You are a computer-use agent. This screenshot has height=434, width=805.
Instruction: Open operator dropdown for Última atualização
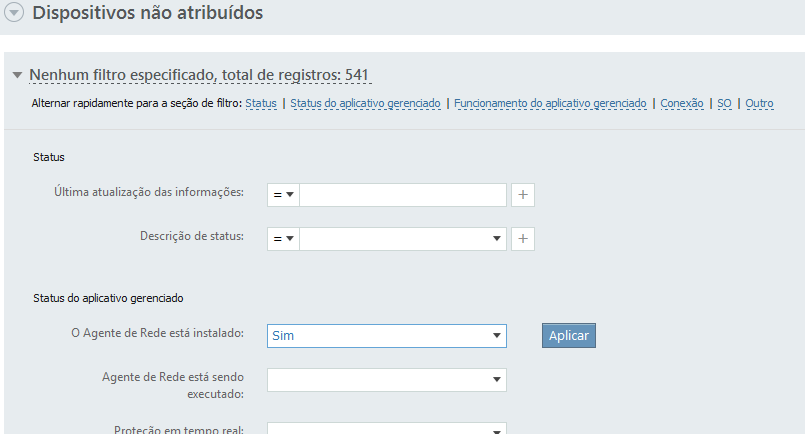(283, 195)
